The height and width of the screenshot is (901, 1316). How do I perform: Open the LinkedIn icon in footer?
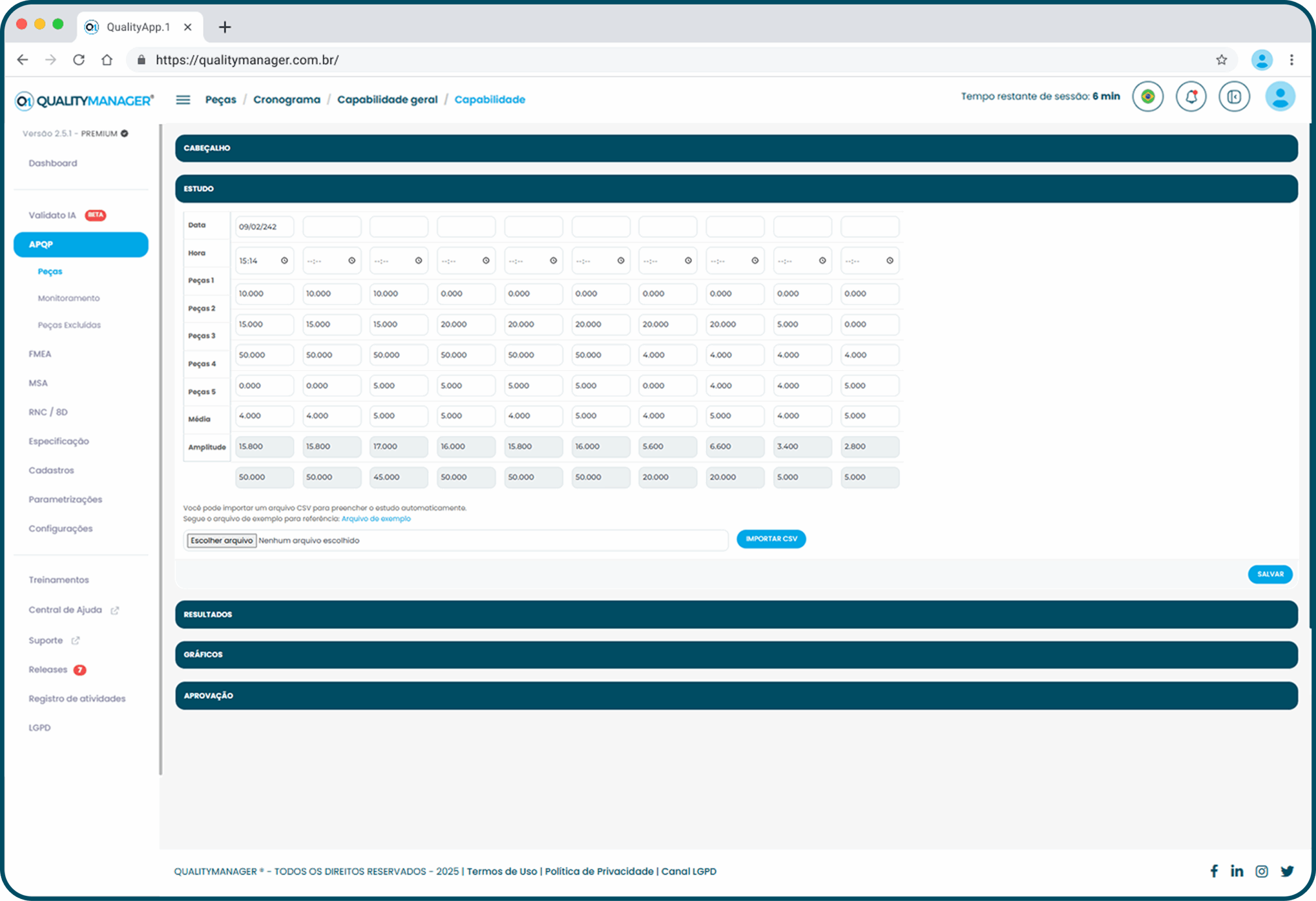click(x=1237, y=871)
